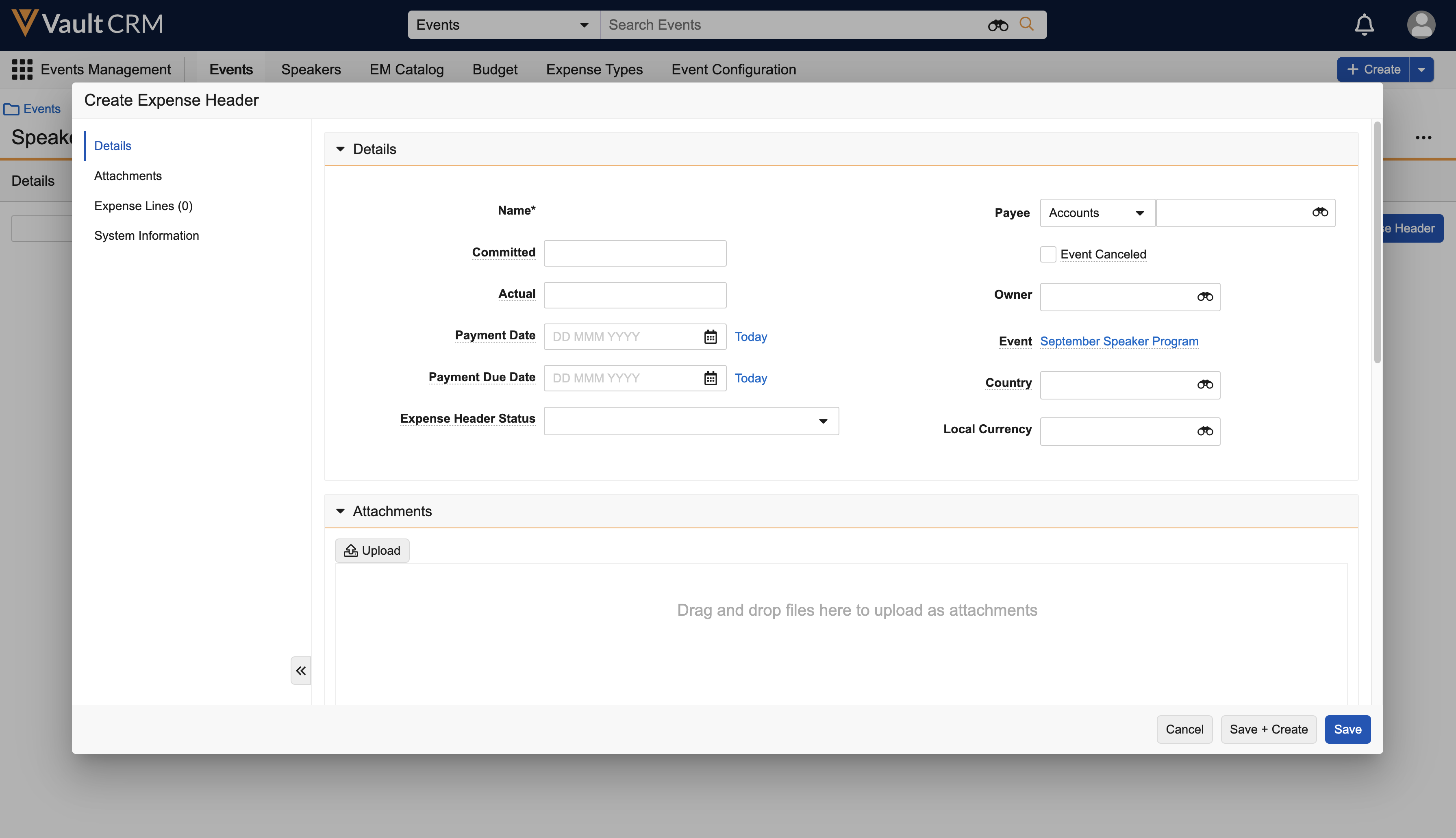Collapse the sidebar with double-chevron icon
The image size is (1456, 838).
pyautogui.click(x=300, y=671)
